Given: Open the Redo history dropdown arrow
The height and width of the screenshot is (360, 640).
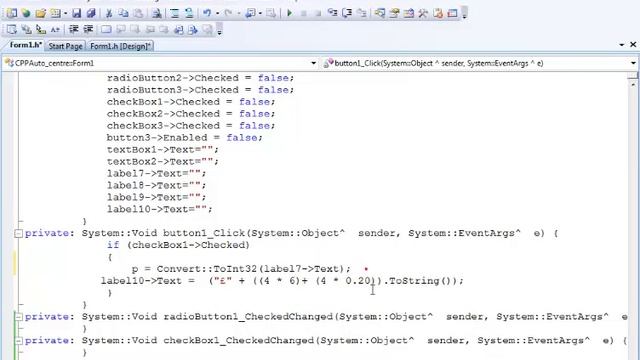Looking at the screenshot, I should click(x=238, y=14).
